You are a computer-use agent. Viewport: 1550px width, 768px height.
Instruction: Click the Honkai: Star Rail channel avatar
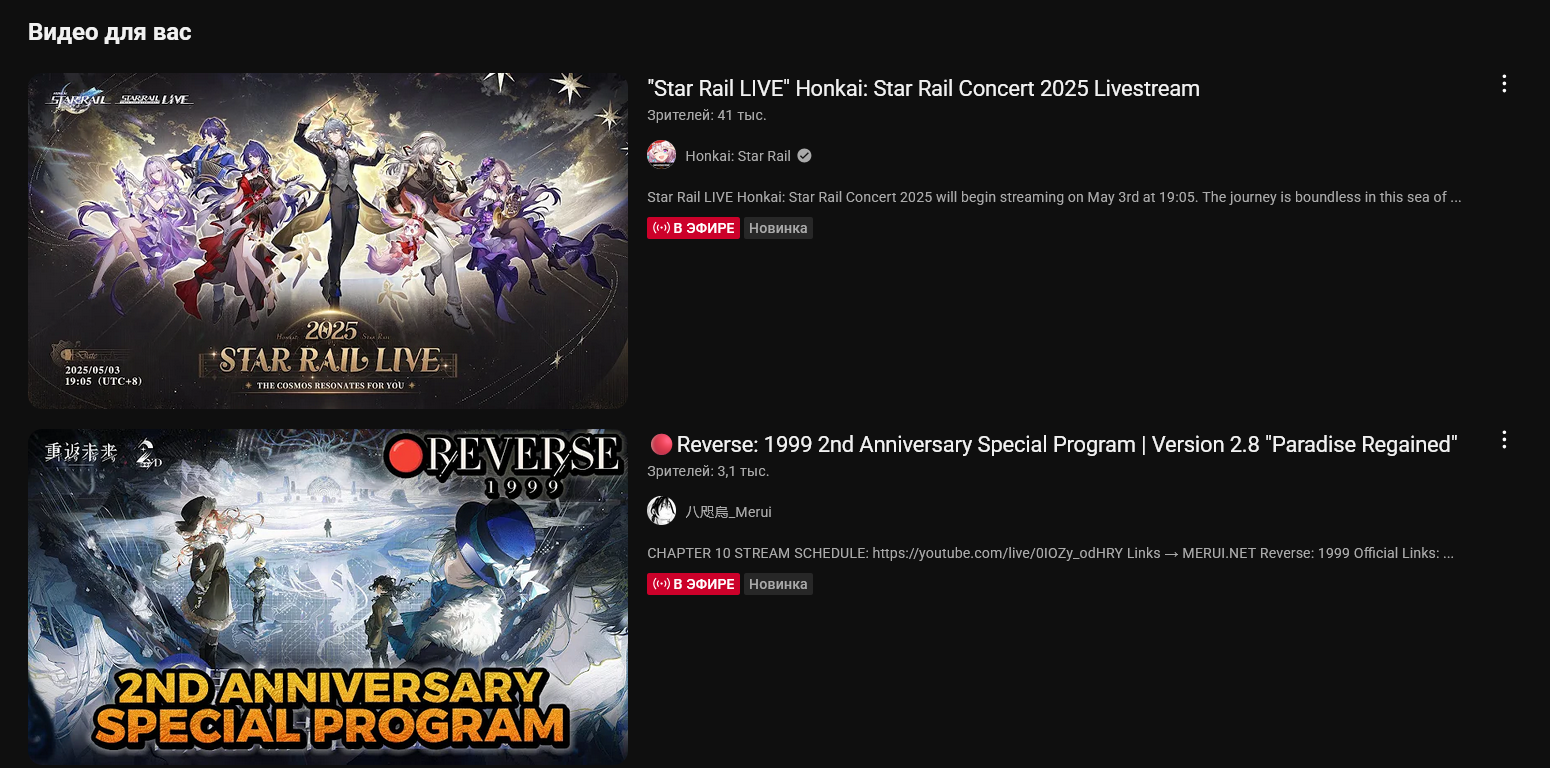(661, 155)
